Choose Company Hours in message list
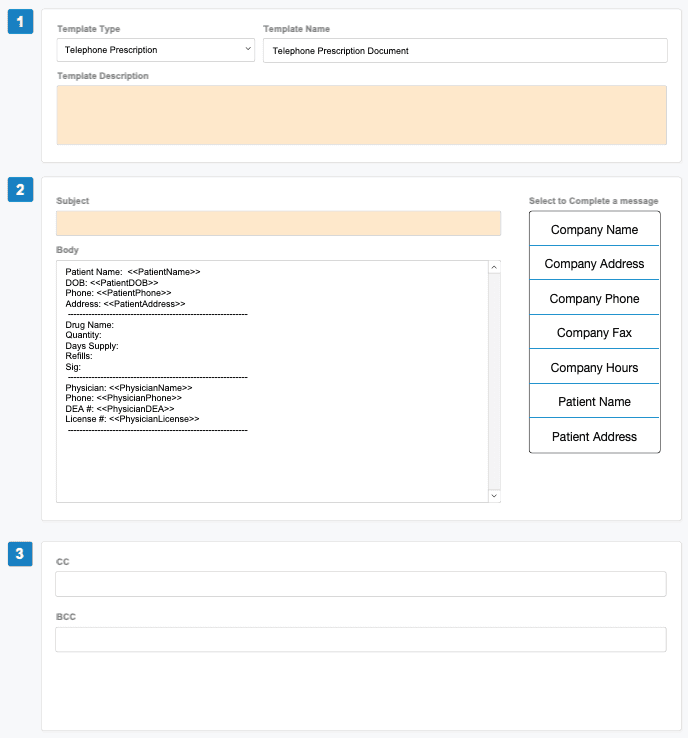 [x=594, y=367]
